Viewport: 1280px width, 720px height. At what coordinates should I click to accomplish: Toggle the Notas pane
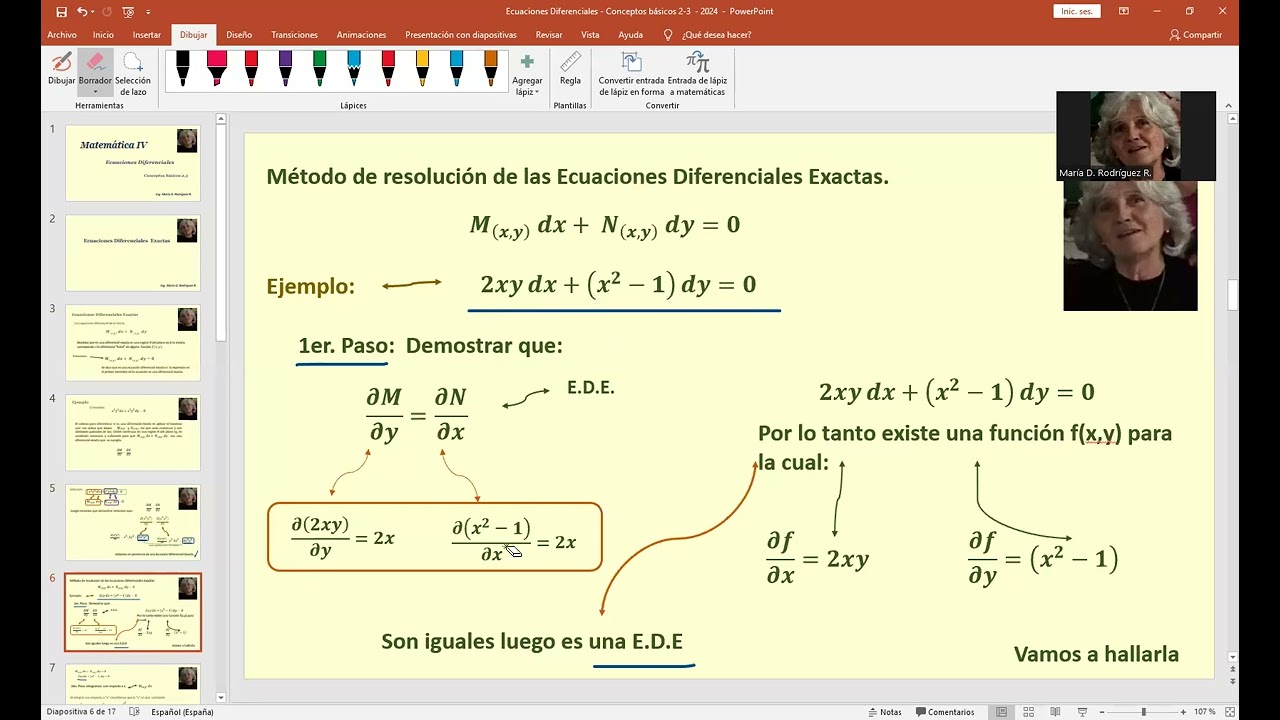884,712
